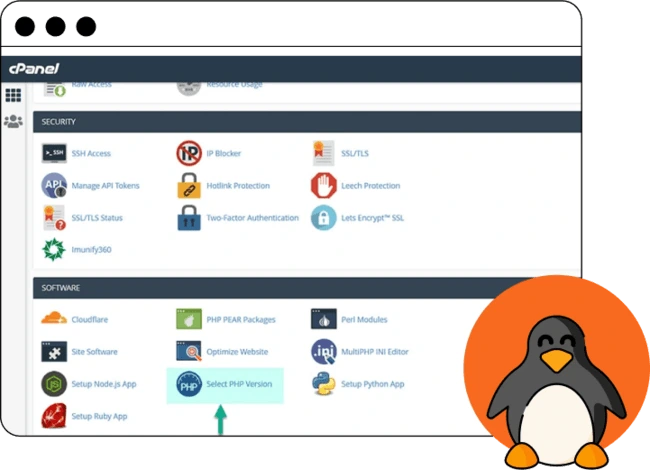Open the Cloudflare cloud icon
The height and width of the screenshot is (470, 650).
54,319
